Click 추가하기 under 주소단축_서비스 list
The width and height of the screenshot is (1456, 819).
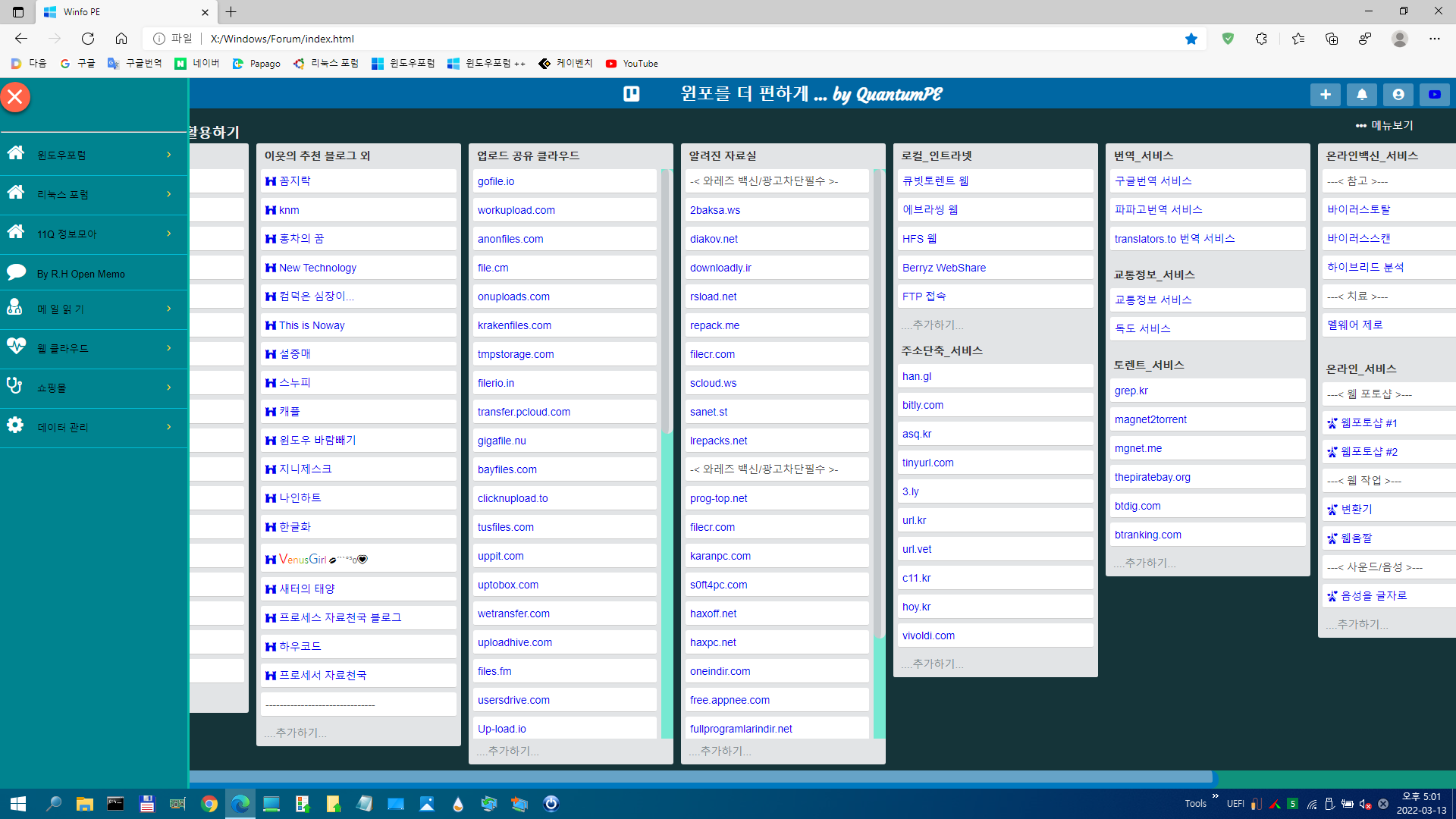[933, 664]
